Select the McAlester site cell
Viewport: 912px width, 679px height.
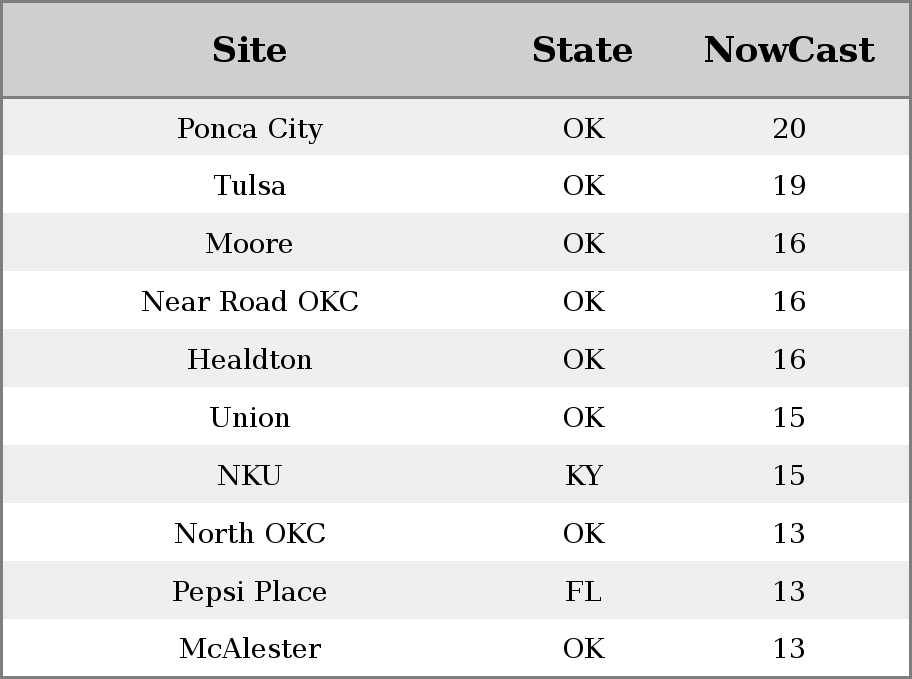pos(250,648)
